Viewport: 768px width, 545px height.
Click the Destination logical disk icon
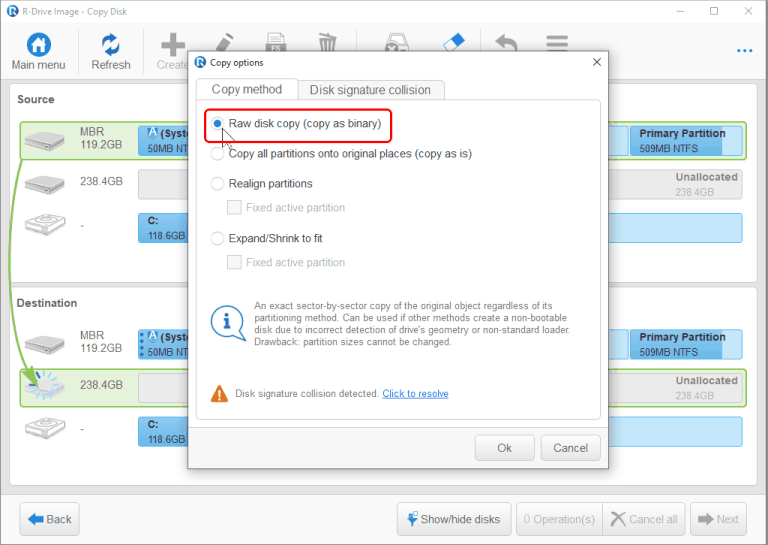pos(45,427)
